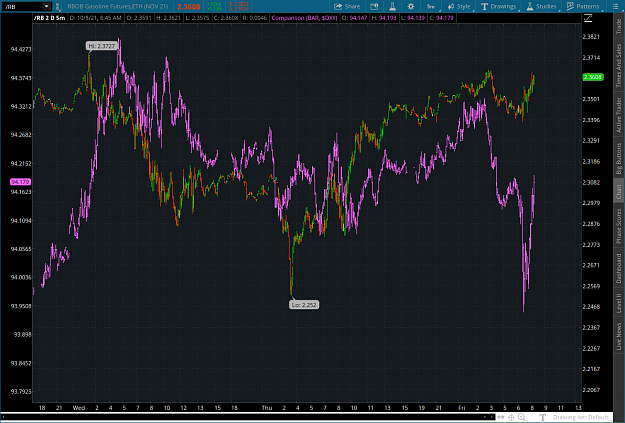Click the orange 2.3608 last price in header

click(x=189, y=7)
